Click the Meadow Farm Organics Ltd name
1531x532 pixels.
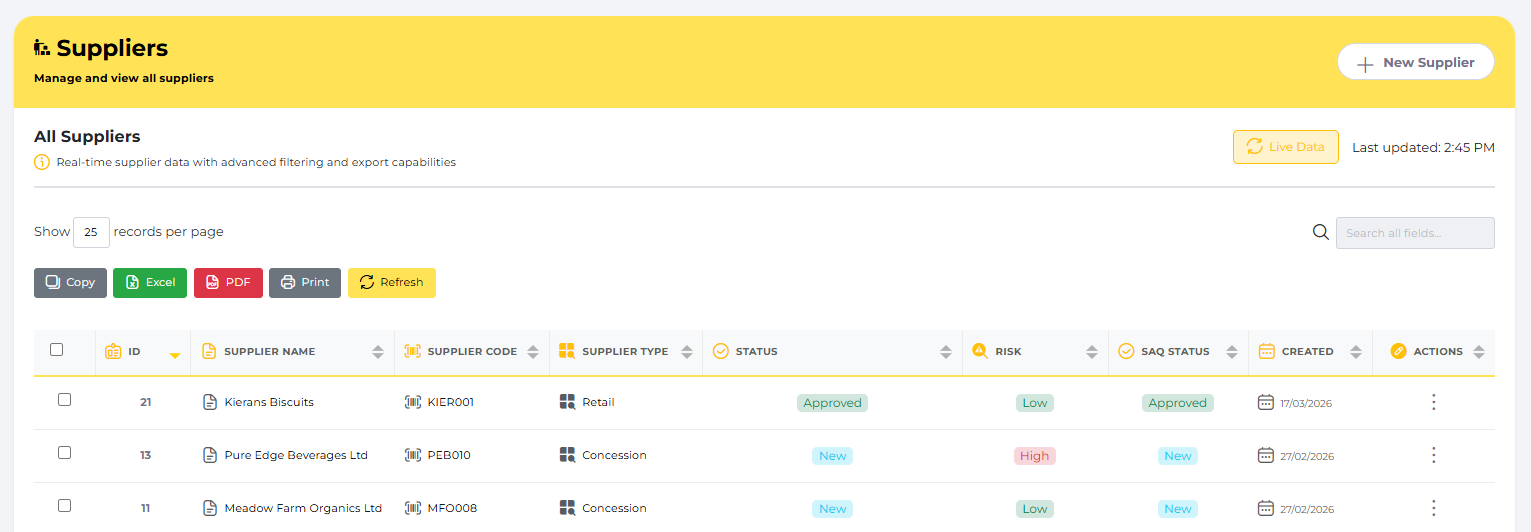point(303,508)
